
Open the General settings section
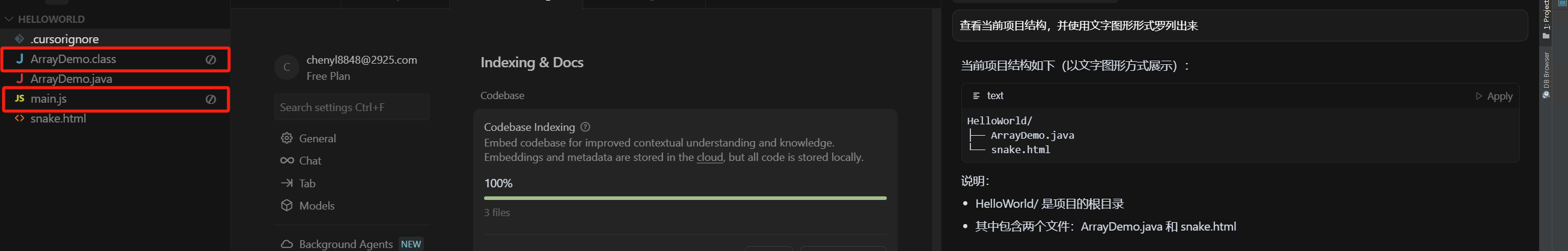[x=317, y=139]
